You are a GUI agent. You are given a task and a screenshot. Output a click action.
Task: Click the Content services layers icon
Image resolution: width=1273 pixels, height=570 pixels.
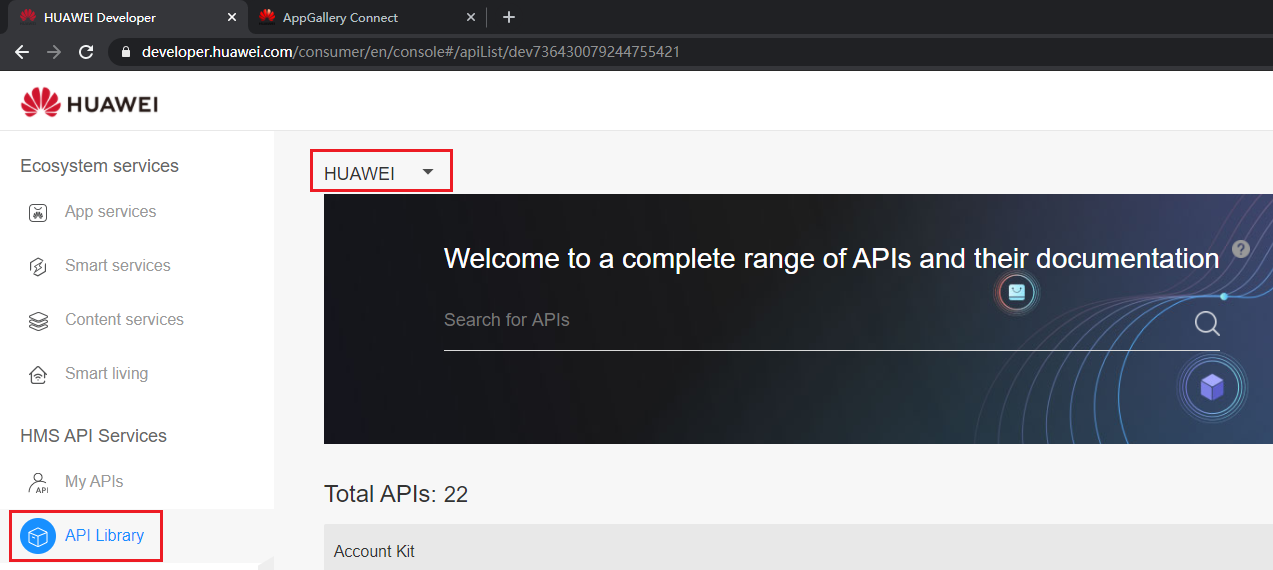pyautogui.click(x=38, y=320)
